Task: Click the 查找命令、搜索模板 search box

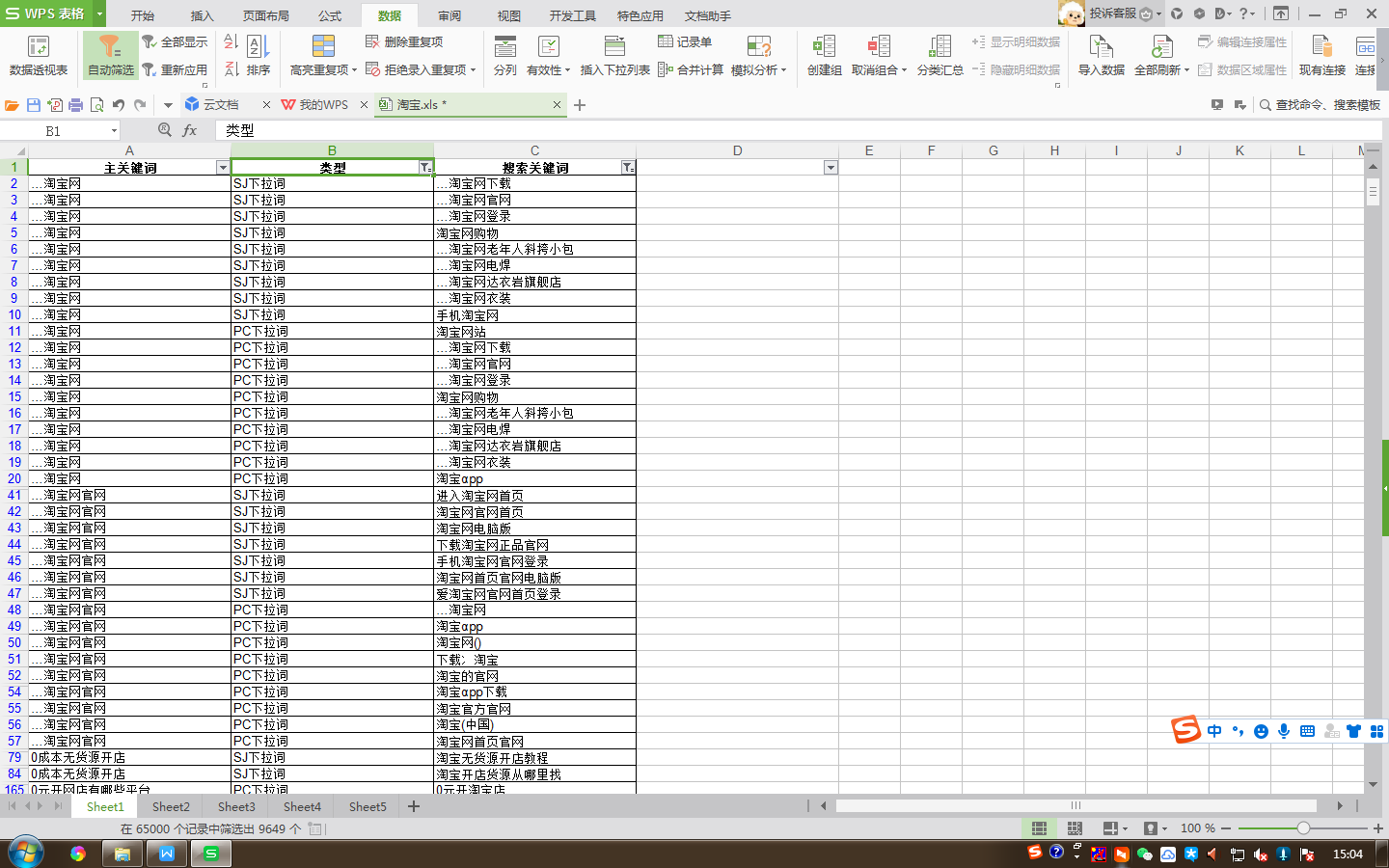Action: (x=1321, y=104)
